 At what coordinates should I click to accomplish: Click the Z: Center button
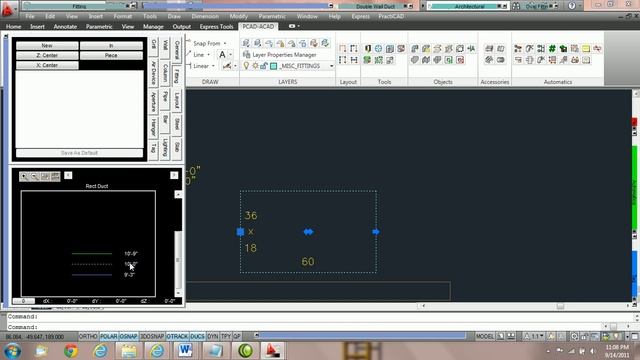point(47,56)
